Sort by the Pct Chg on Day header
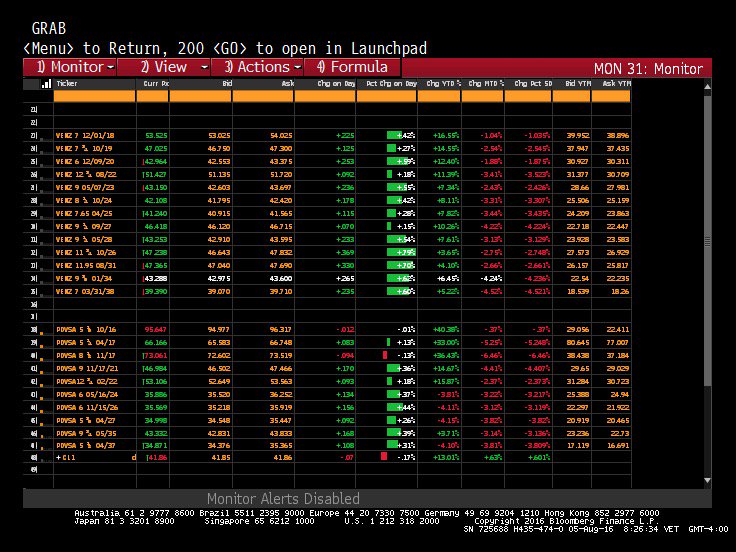 click(391, 84)
